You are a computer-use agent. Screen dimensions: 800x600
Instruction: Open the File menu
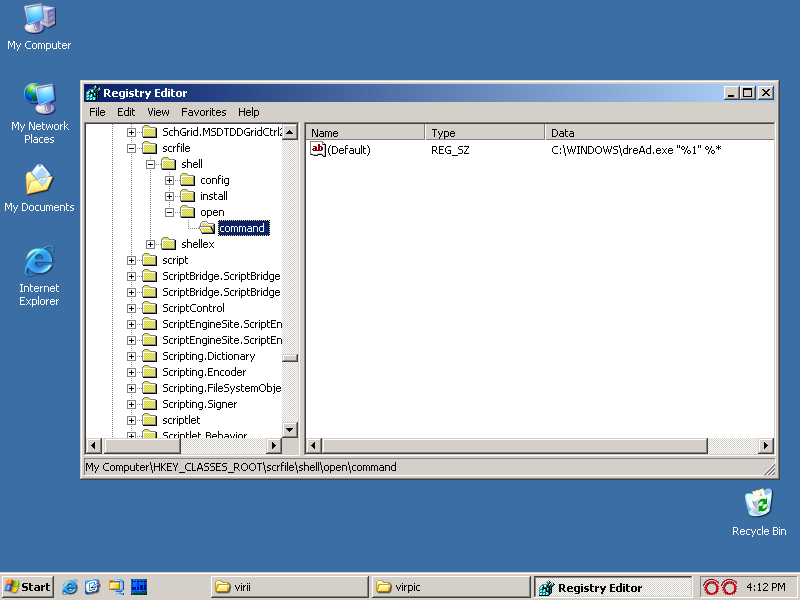[97, 112]
